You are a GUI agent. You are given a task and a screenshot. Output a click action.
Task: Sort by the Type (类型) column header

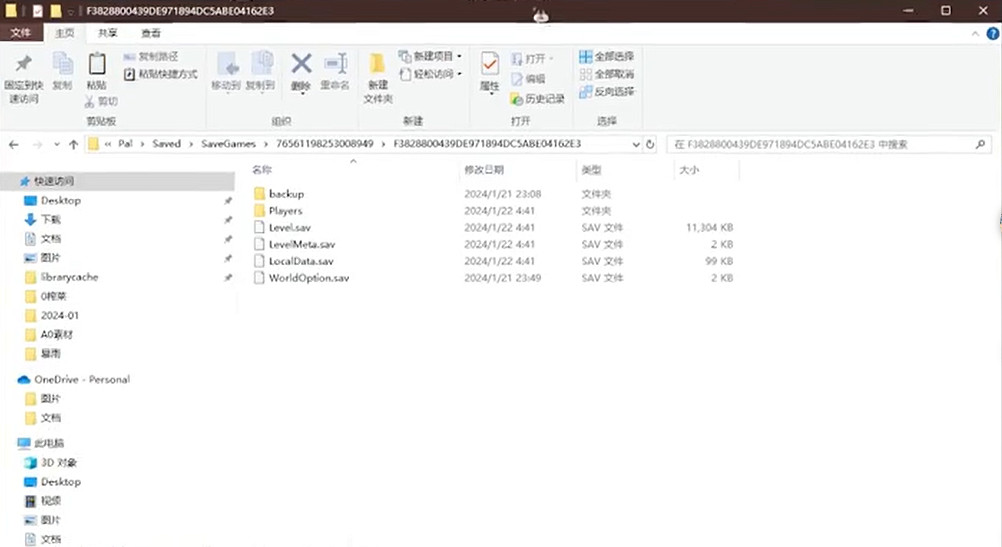click(591, 170)
